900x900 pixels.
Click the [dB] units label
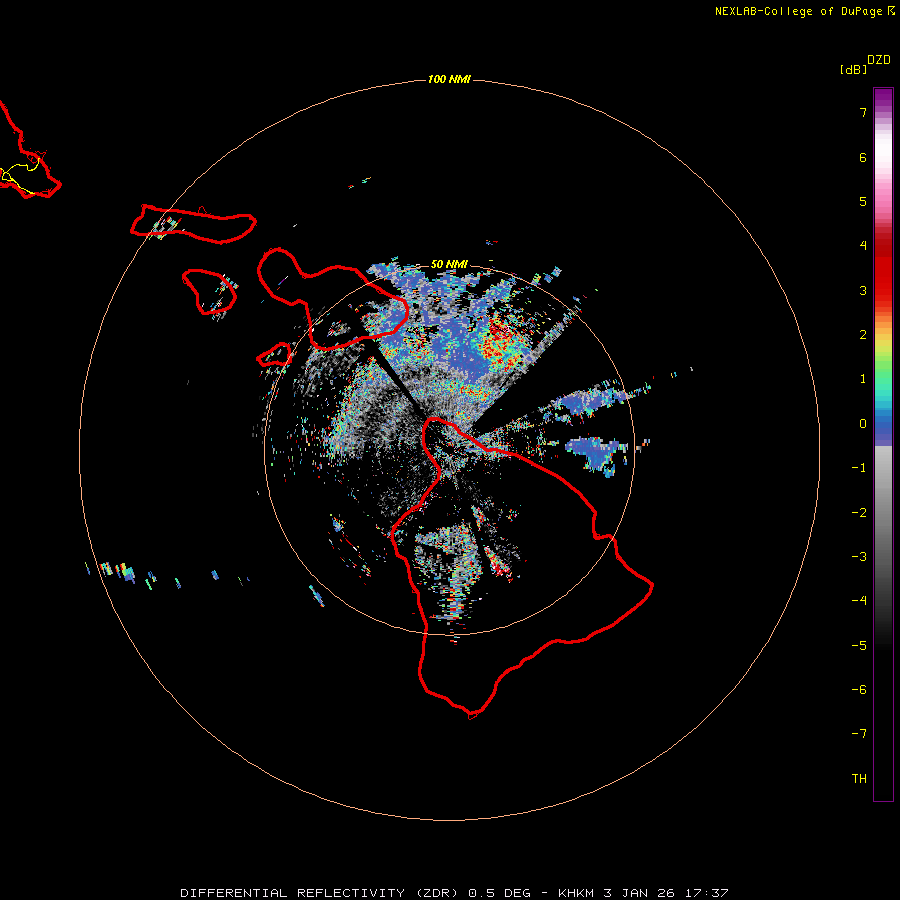click(853, 69)
